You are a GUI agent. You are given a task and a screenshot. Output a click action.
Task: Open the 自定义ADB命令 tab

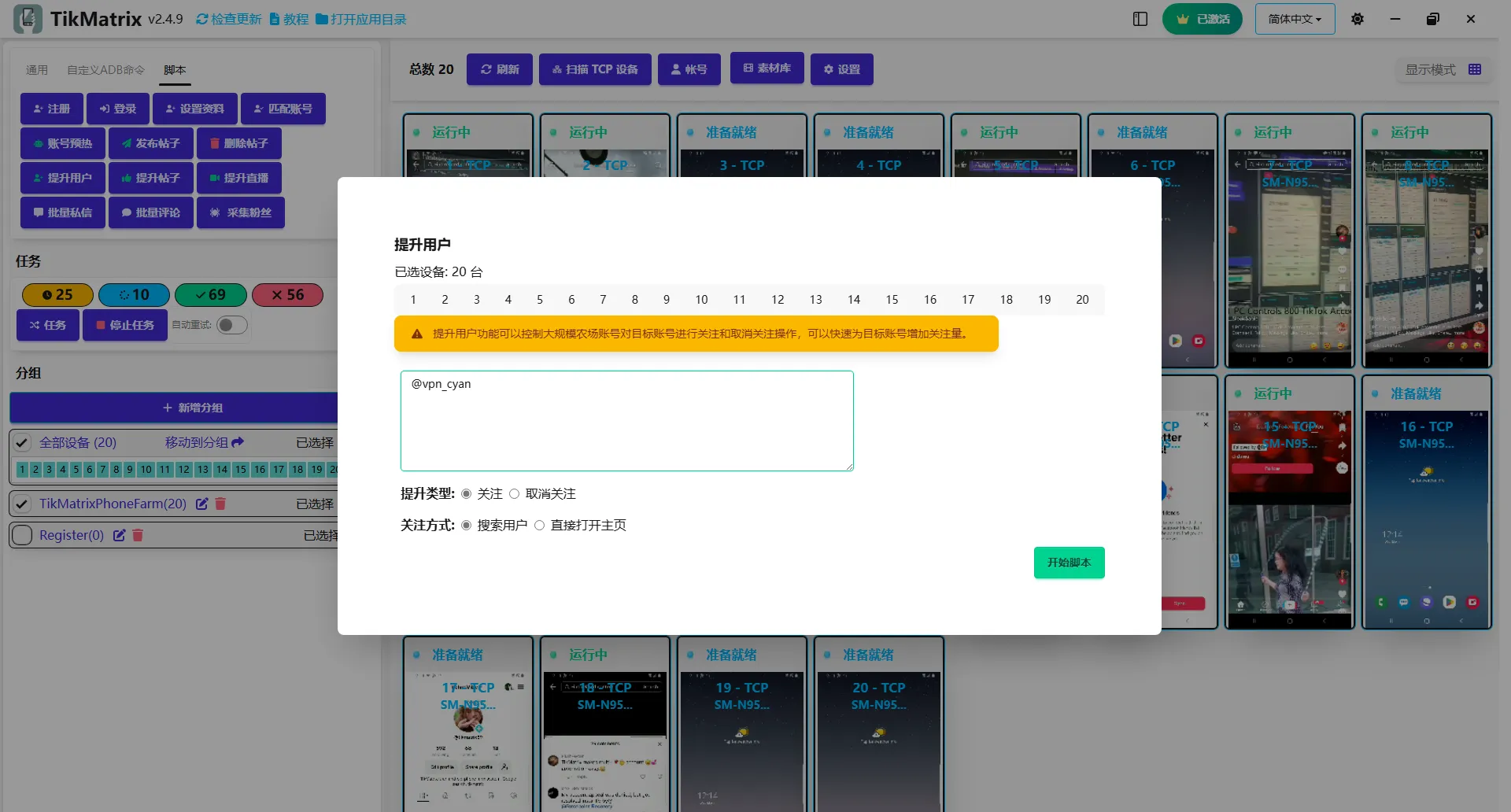pos(105,70)
